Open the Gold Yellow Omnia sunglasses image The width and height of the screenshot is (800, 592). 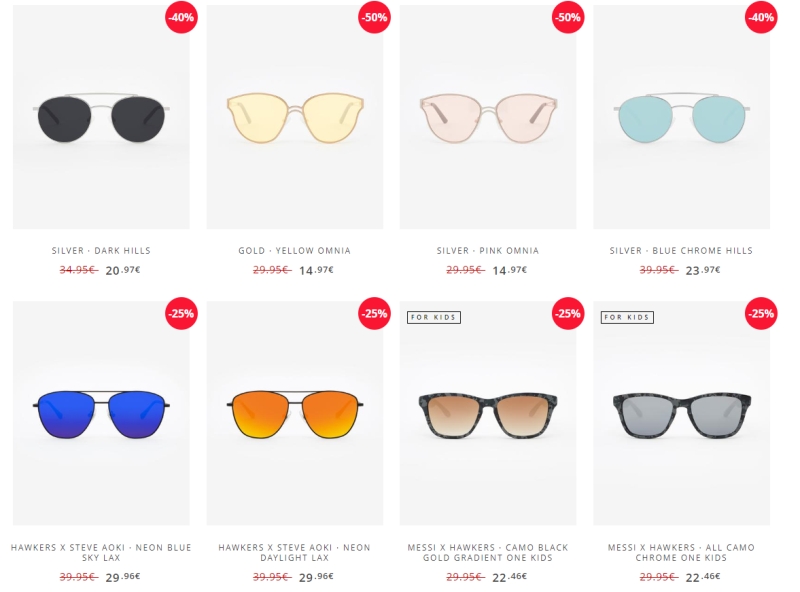pos(295,117)
